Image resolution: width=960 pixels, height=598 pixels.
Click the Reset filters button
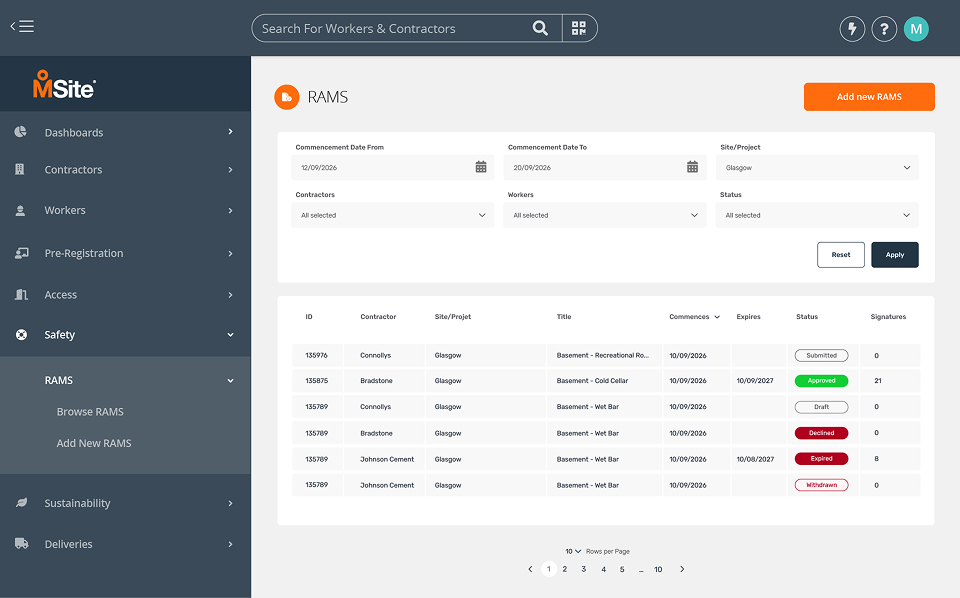pyautogui.click(x=841, y=255)
